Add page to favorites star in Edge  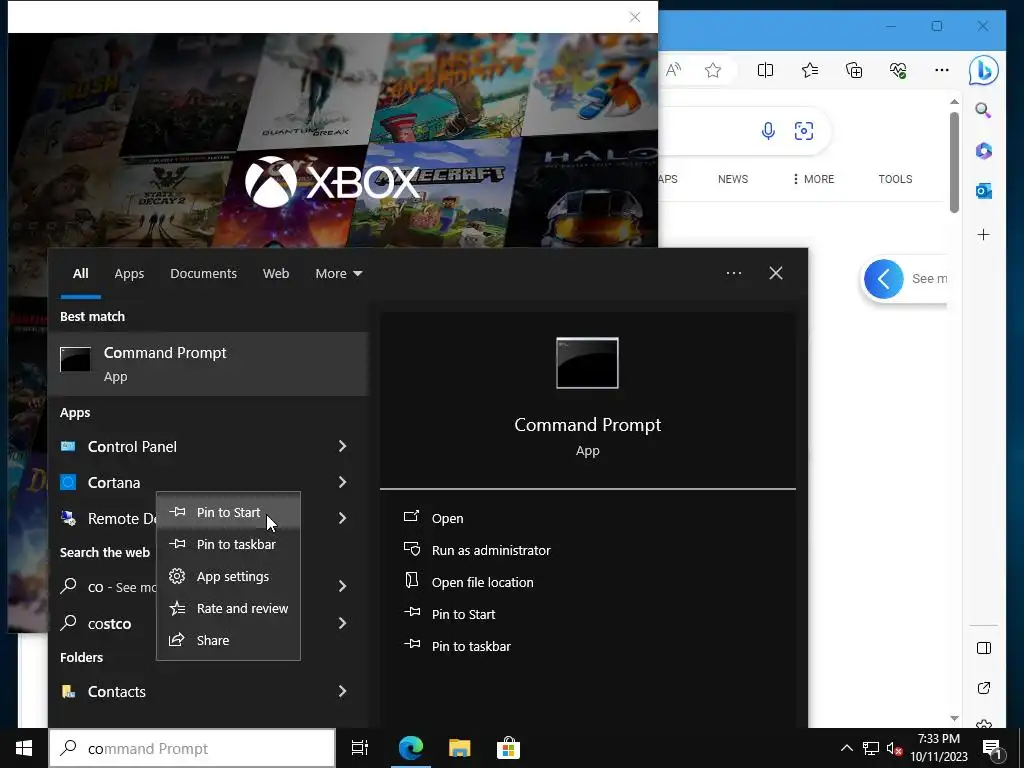[x=712, y=70]
